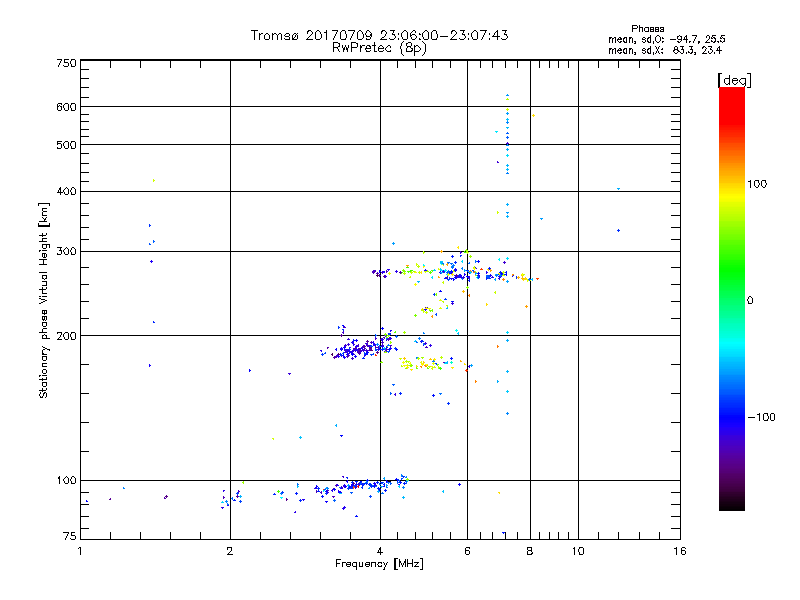Screen dimensions: 800x600
Task: Click the x-axis tick label '2'
Action: pos(230,551)
